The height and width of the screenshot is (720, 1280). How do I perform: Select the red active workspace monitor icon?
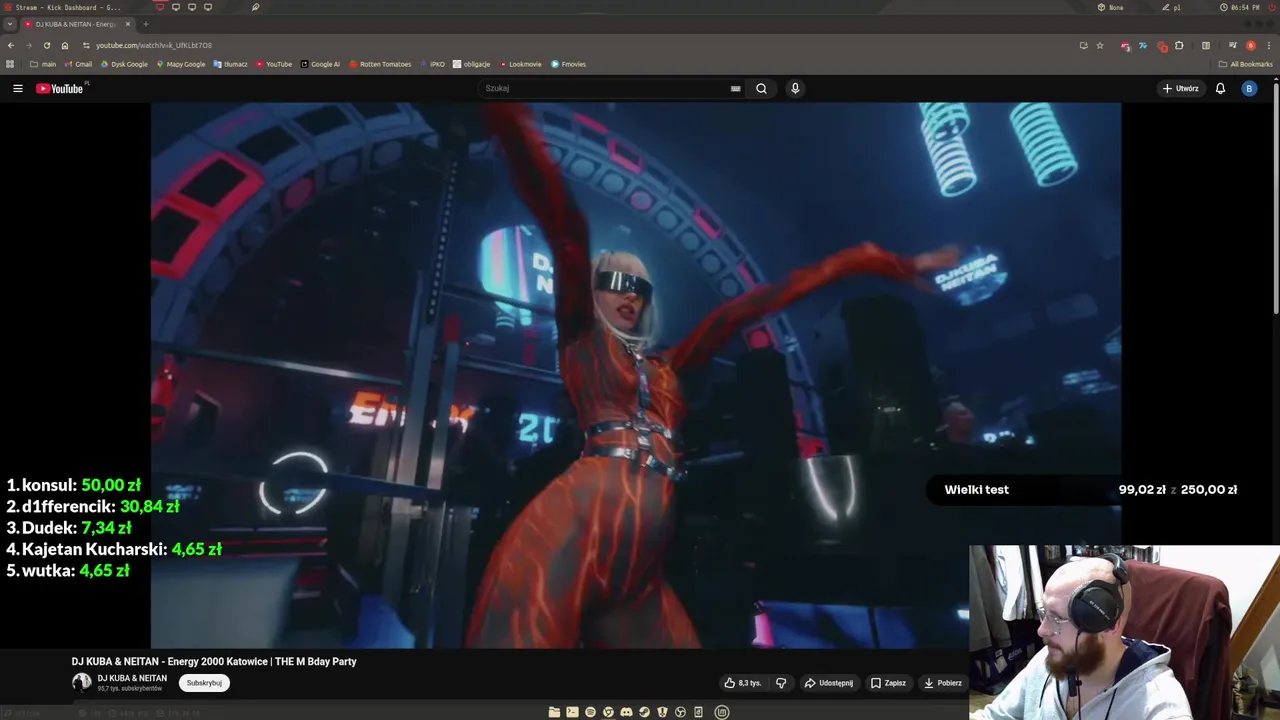coord(159,7)
